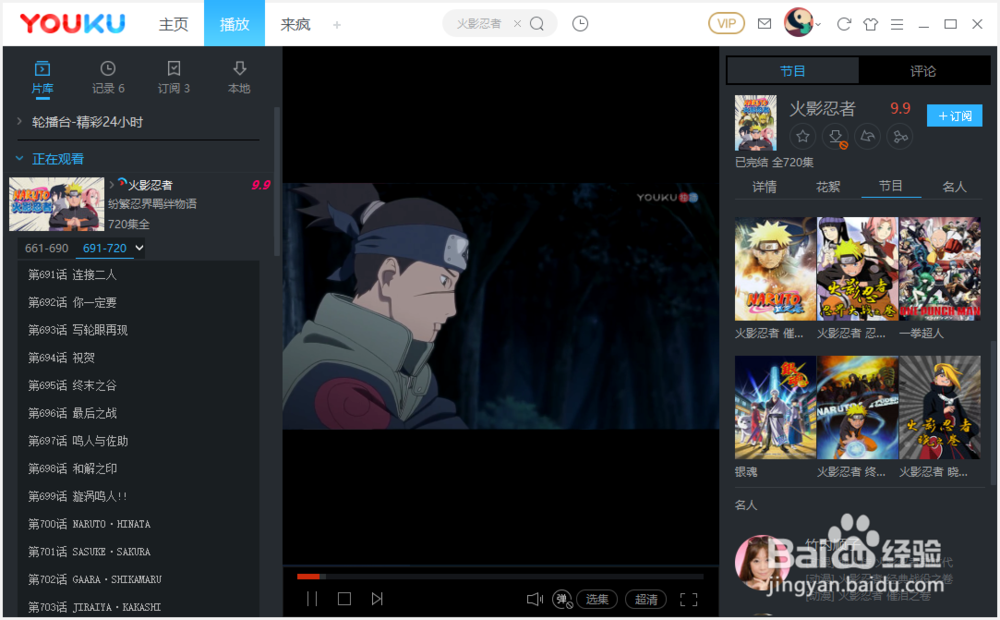Screen dimensions: 1000x620
Task: Switch to the 评论 tab
Action: (x=923, y=71)
